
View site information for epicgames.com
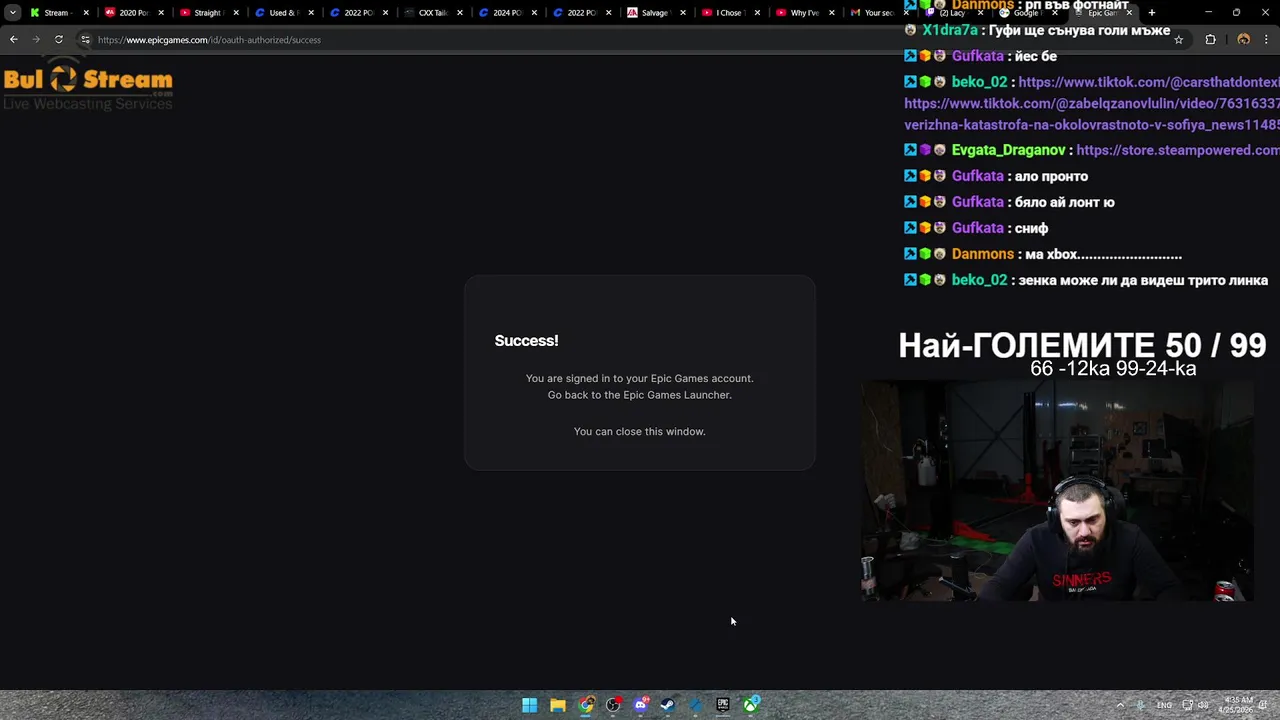pyautogui.click(x=85, y=39)
